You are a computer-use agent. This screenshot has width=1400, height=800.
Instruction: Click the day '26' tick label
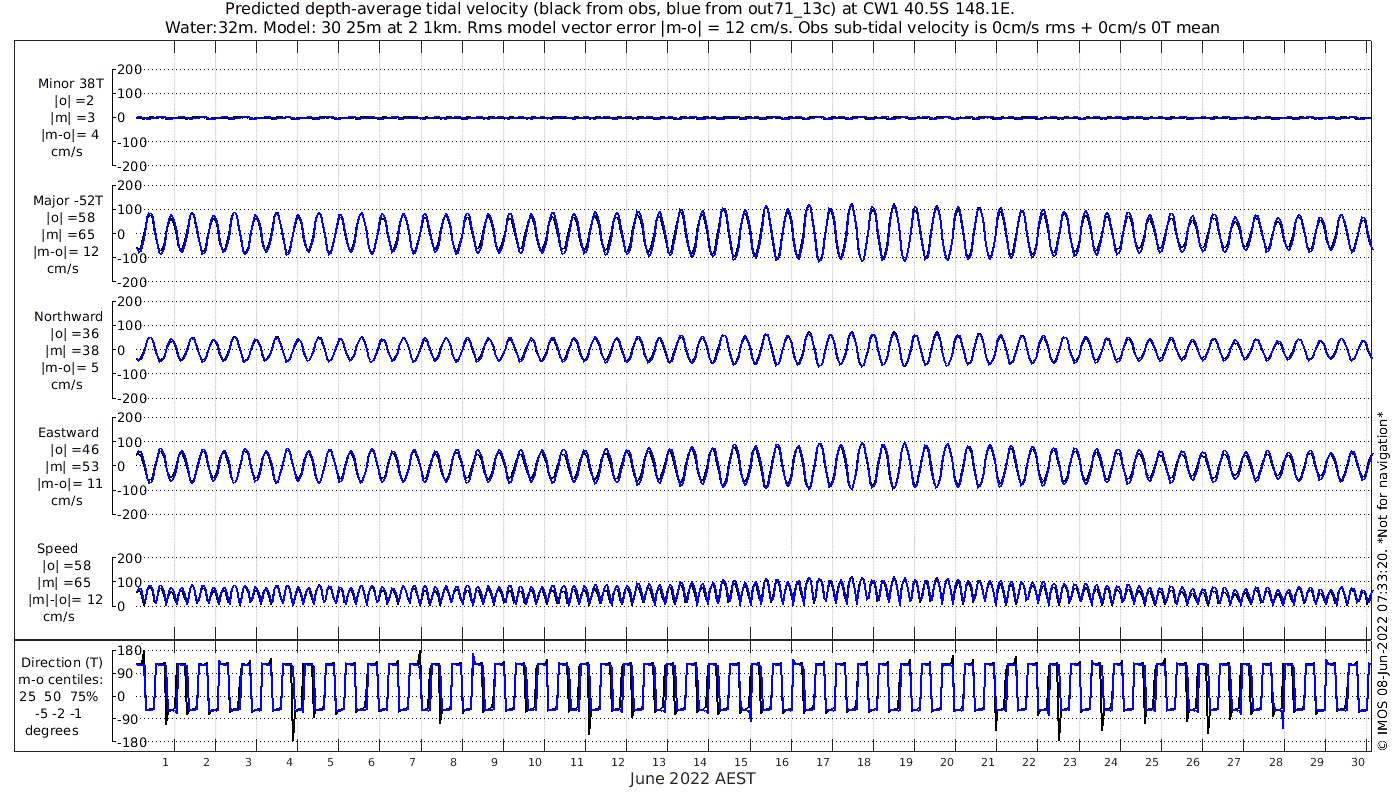point(1193,762)
